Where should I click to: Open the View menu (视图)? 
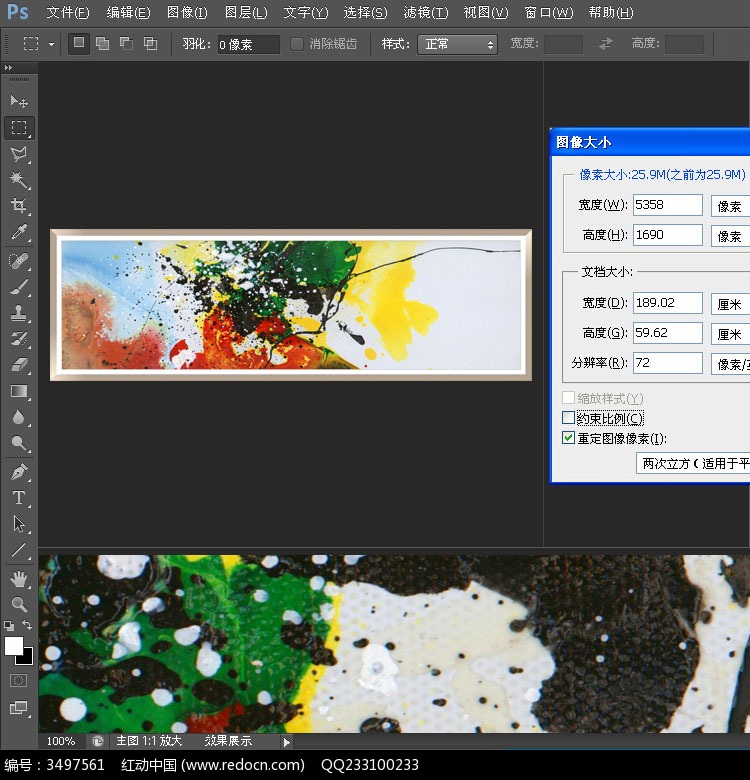(485, 12)
